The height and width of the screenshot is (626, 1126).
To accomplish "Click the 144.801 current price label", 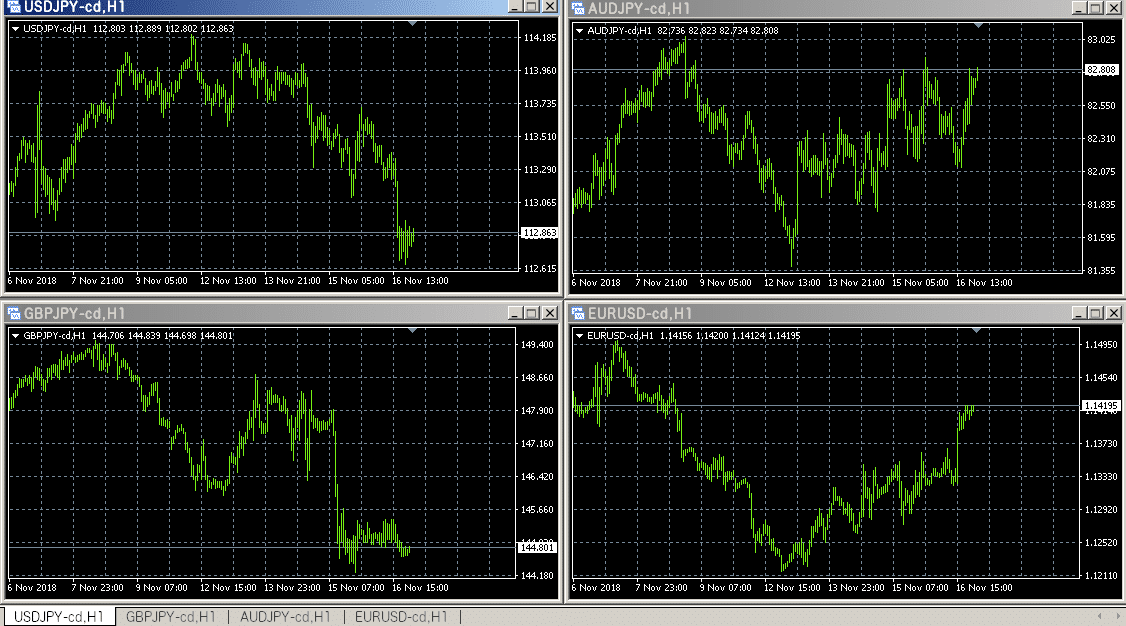I will (x=536, y=547).
